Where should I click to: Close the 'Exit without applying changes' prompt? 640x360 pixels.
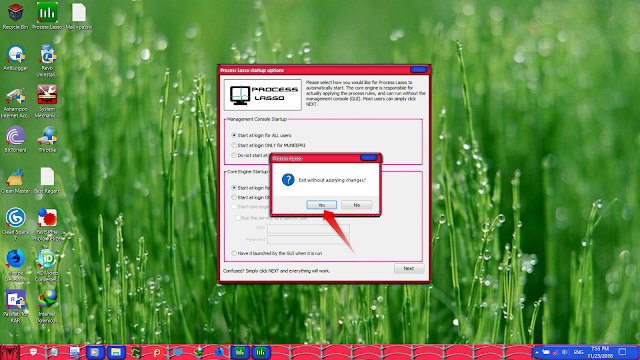(x=369, y=158)
